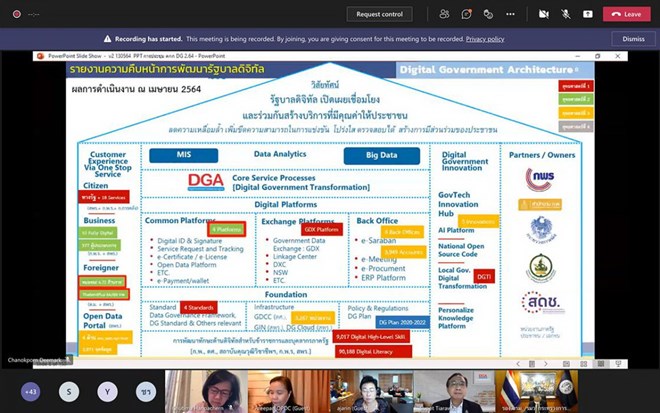Click the red DGTI label
The height and width of the screenshot is (413, 660).
484,277
